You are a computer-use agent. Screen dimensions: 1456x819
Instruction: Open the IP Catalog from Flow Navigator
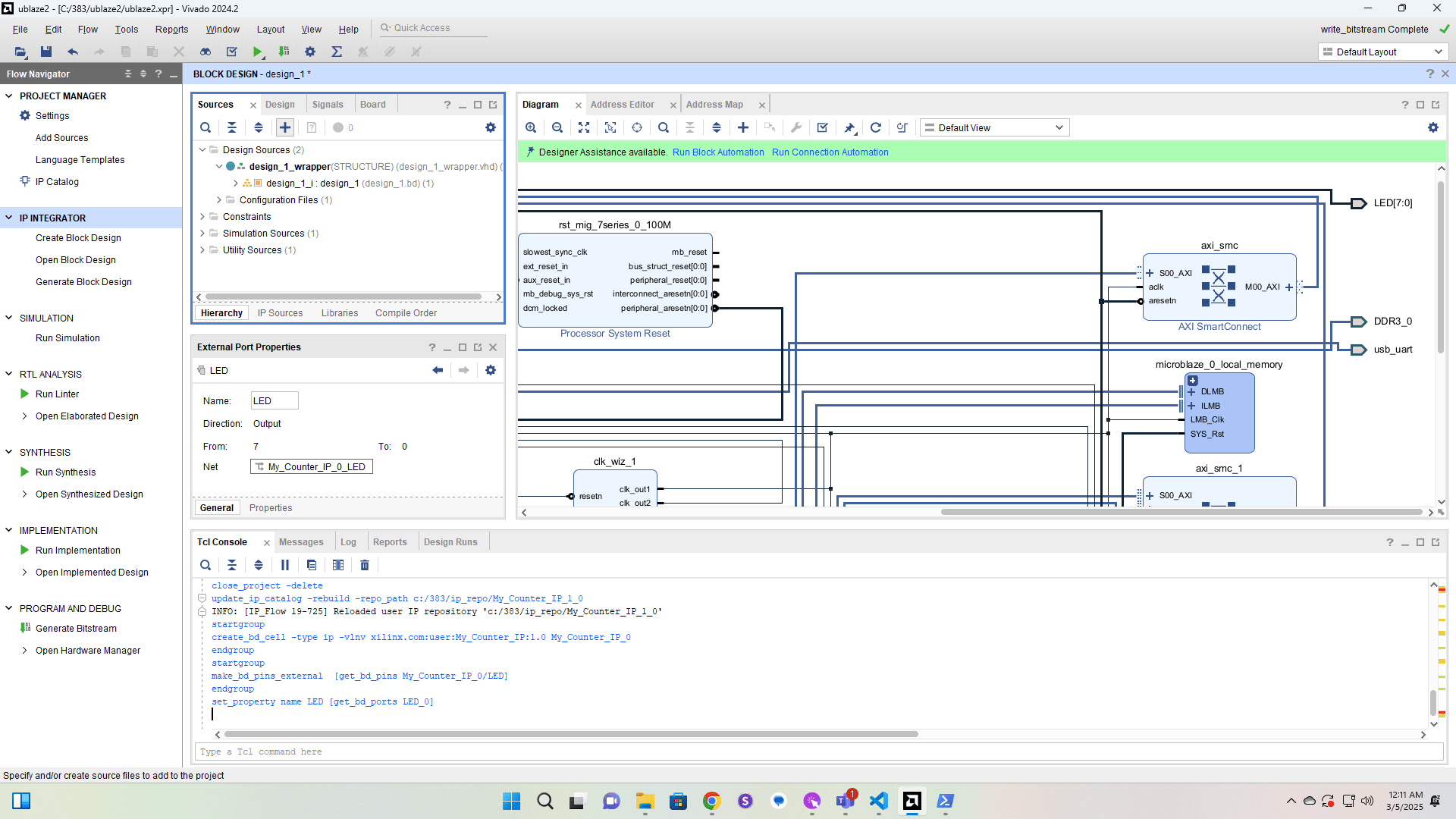[x=56, y=181]
